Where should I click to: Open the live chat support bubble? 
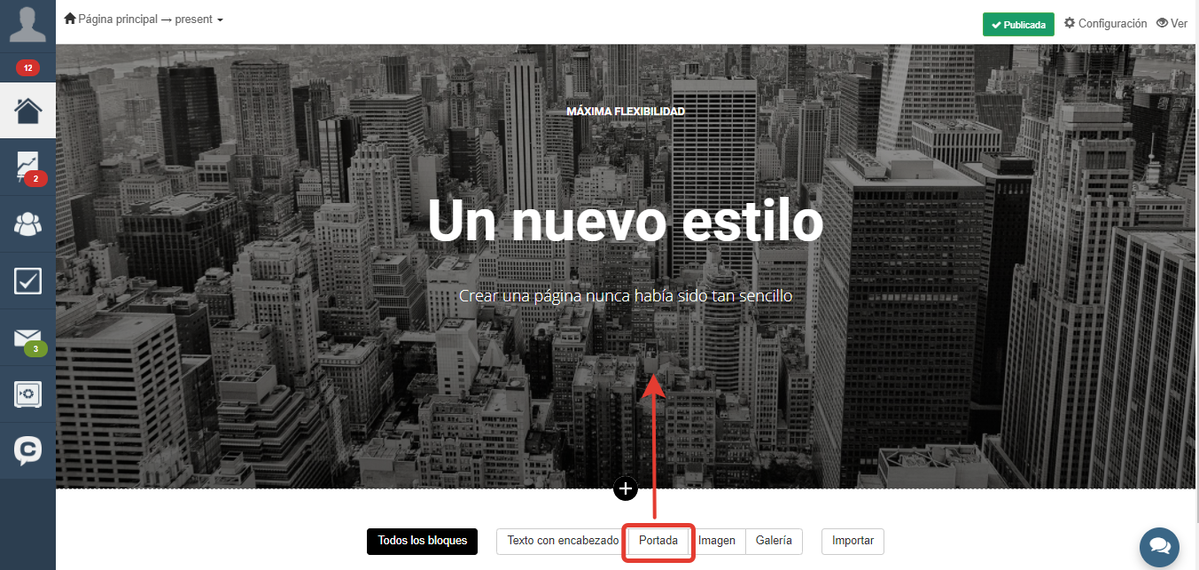point(1159,546)
